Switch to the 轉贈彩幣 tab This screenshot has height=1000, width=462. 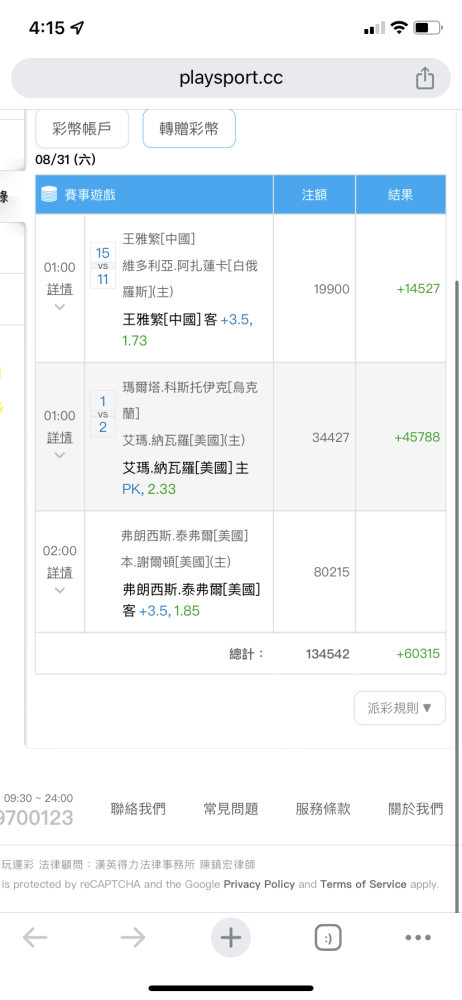189,129
